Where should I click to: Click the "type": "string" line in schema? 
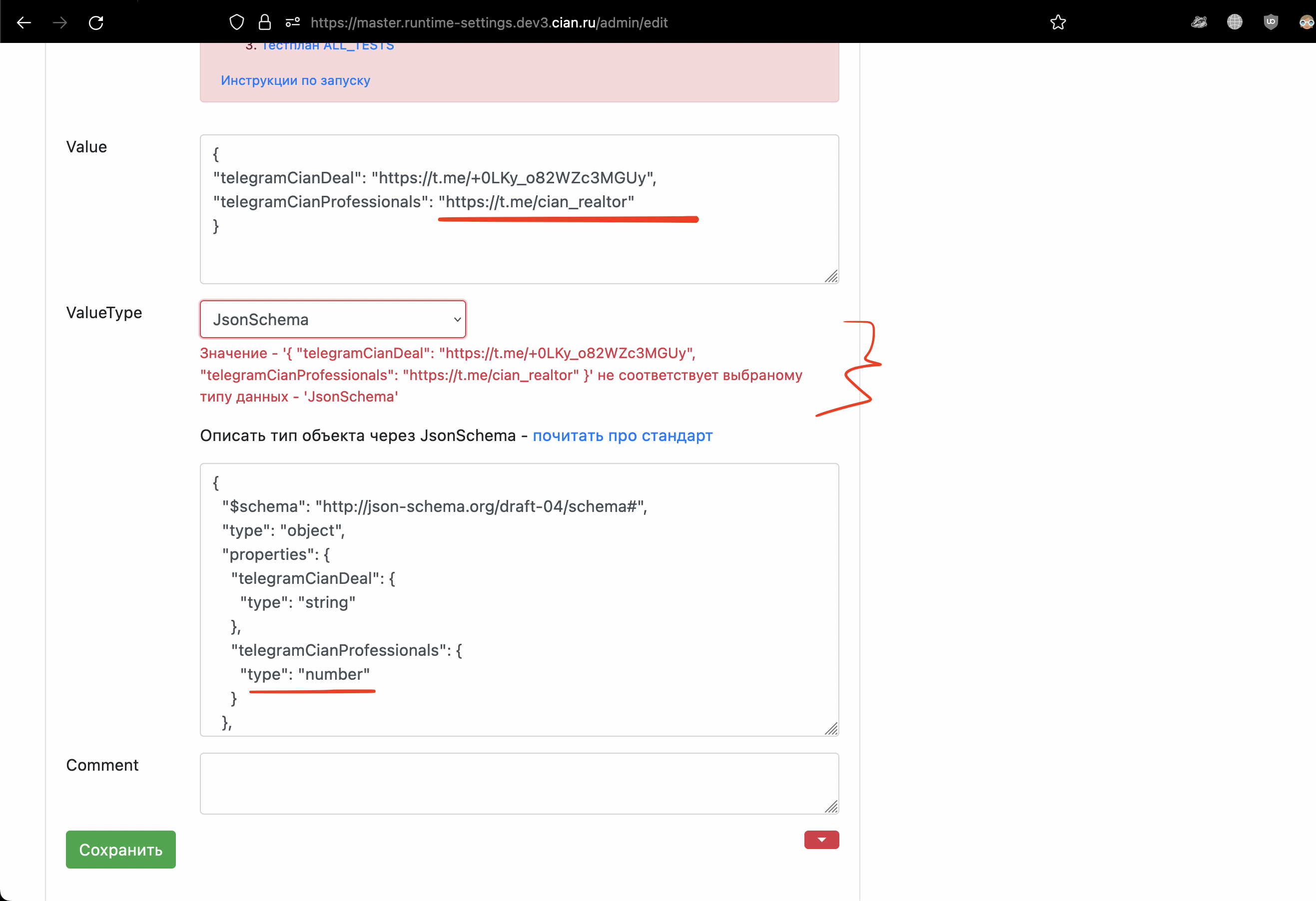(x=298, y=603)
